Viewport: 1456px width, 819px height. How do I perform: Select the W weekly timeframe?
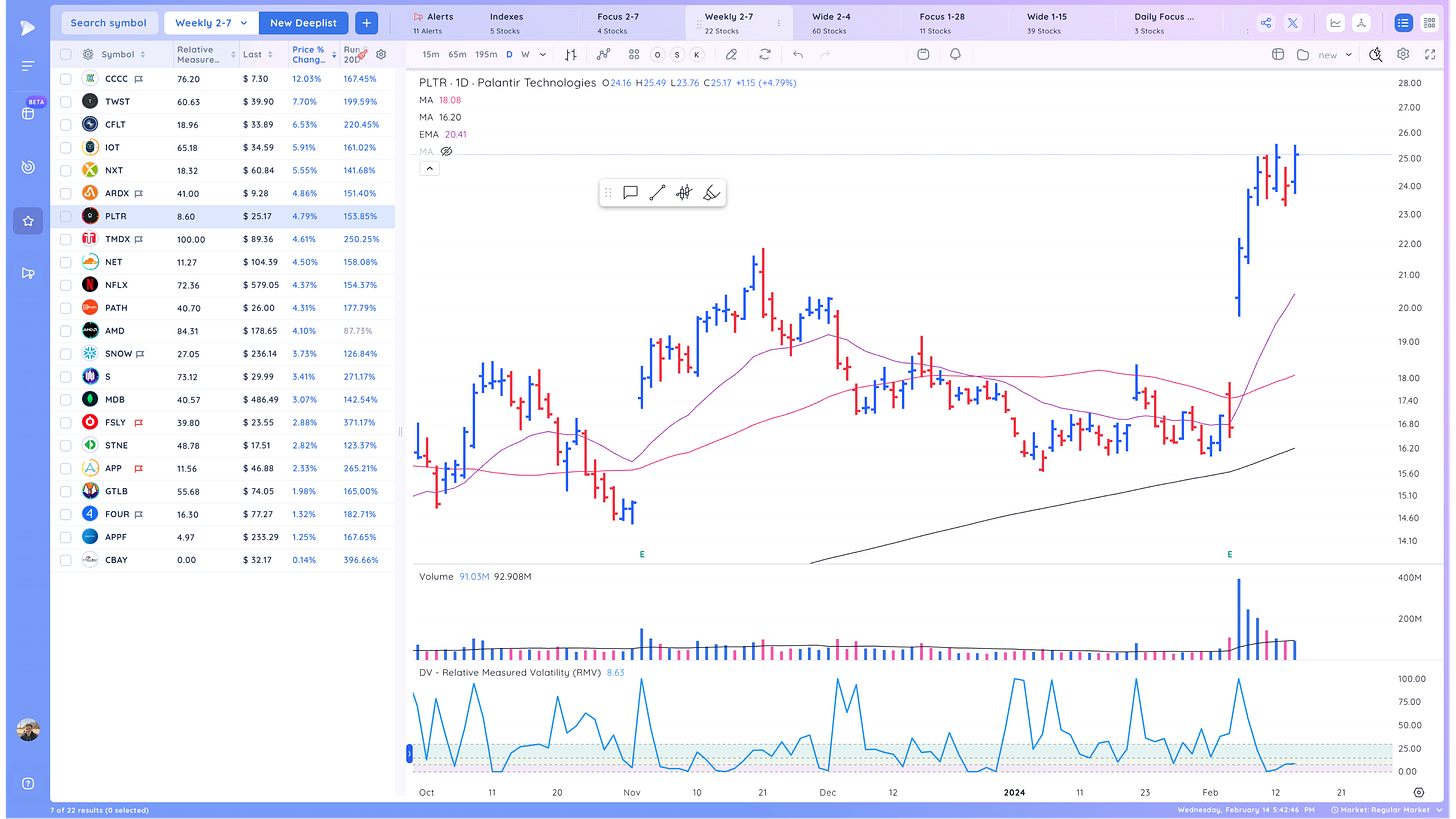pyautogui.click(x=526, y=55)
